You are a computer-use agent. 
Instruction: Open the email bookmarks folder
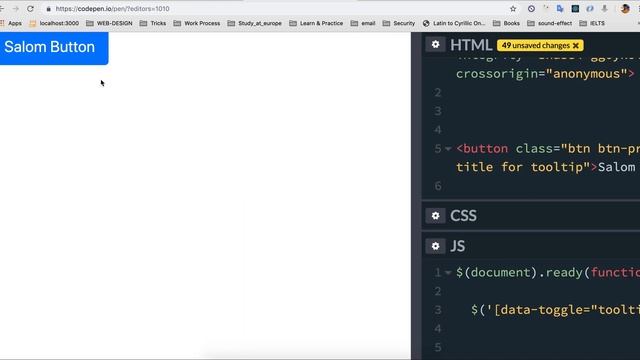click(363, 23)
